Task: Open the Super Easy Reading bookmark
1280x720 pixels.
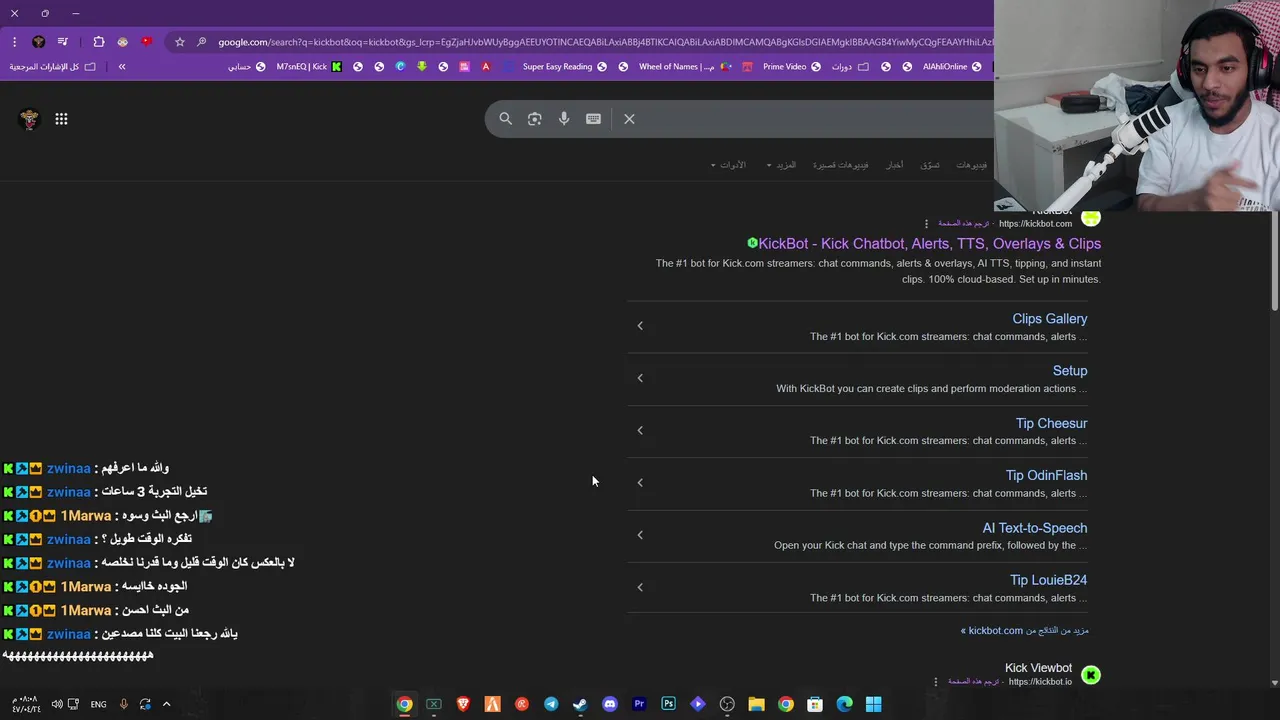Action: click(565, 67)
